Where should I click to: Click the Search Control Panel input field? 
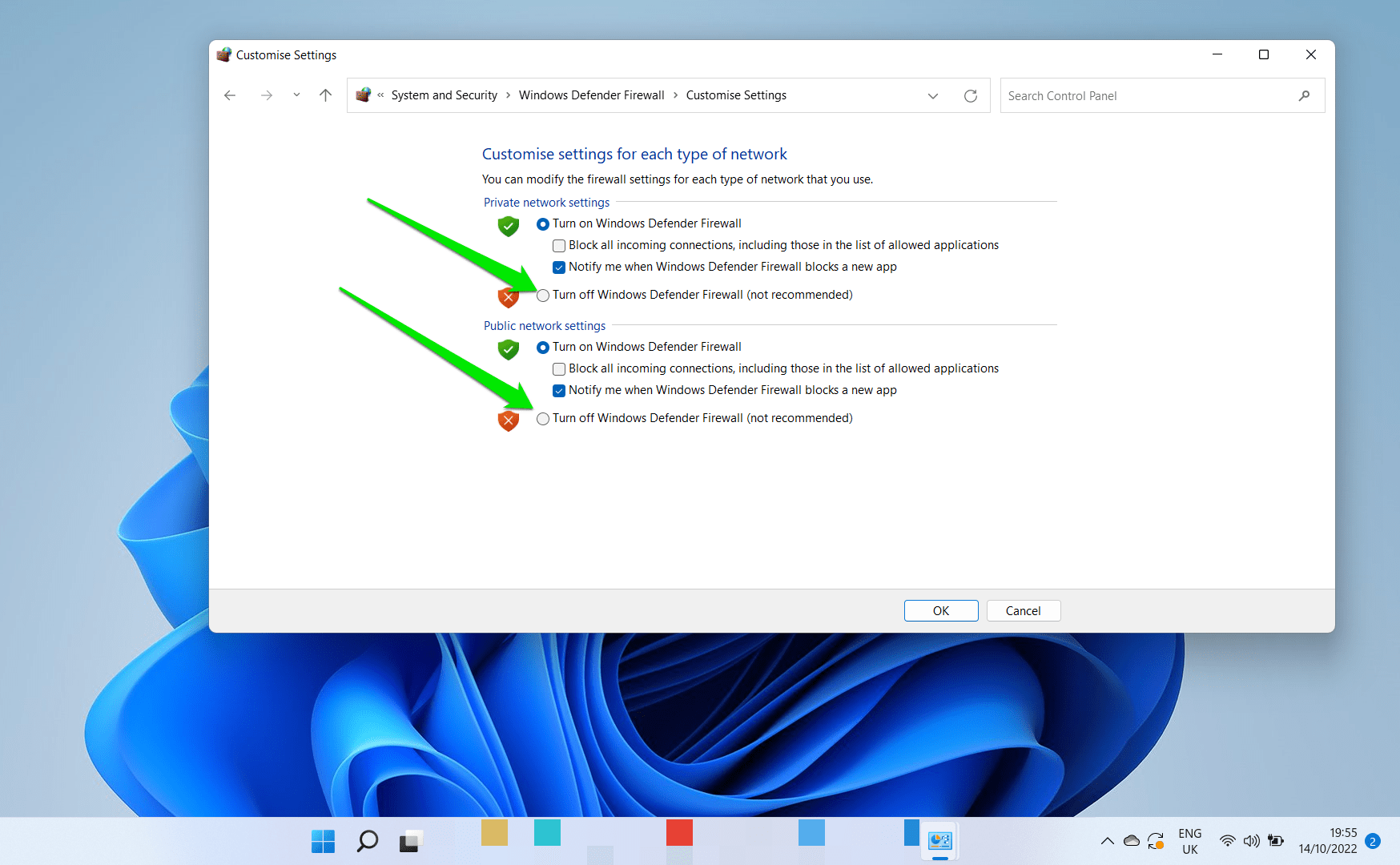tap(1121, 95)
